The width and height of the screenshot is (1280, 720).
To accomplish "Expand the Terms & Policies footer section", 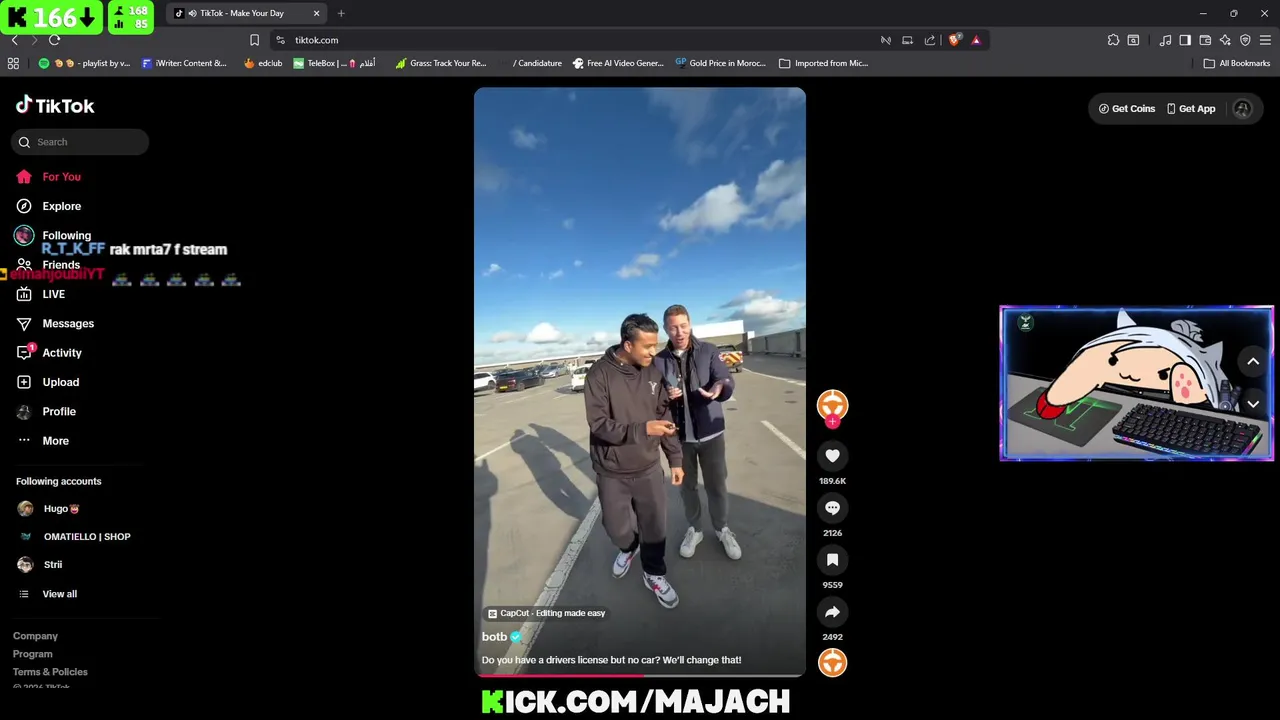I will (50, 672).
